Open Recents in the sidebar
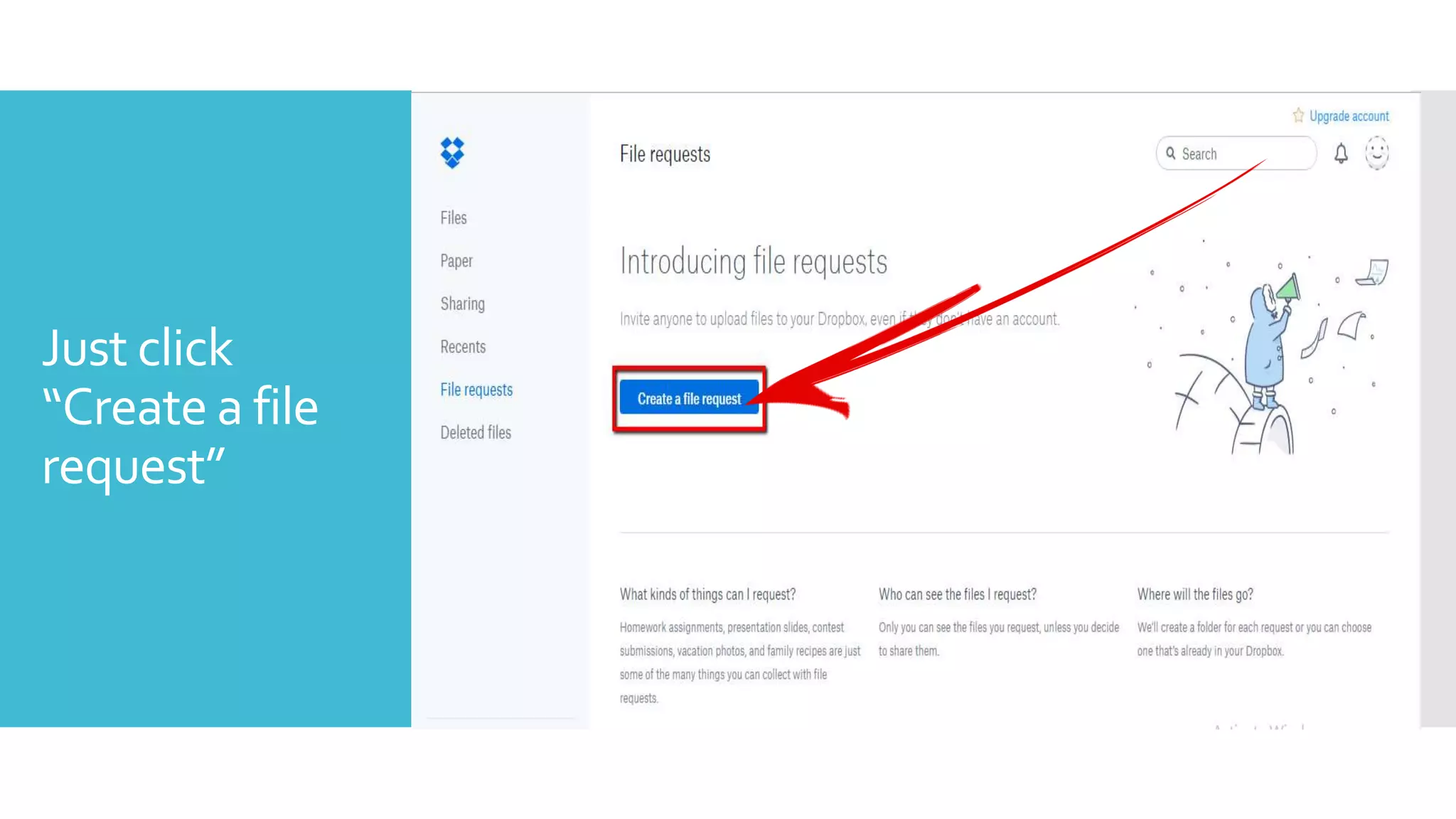The image size is (1456, 819). [x=463, y=347]
